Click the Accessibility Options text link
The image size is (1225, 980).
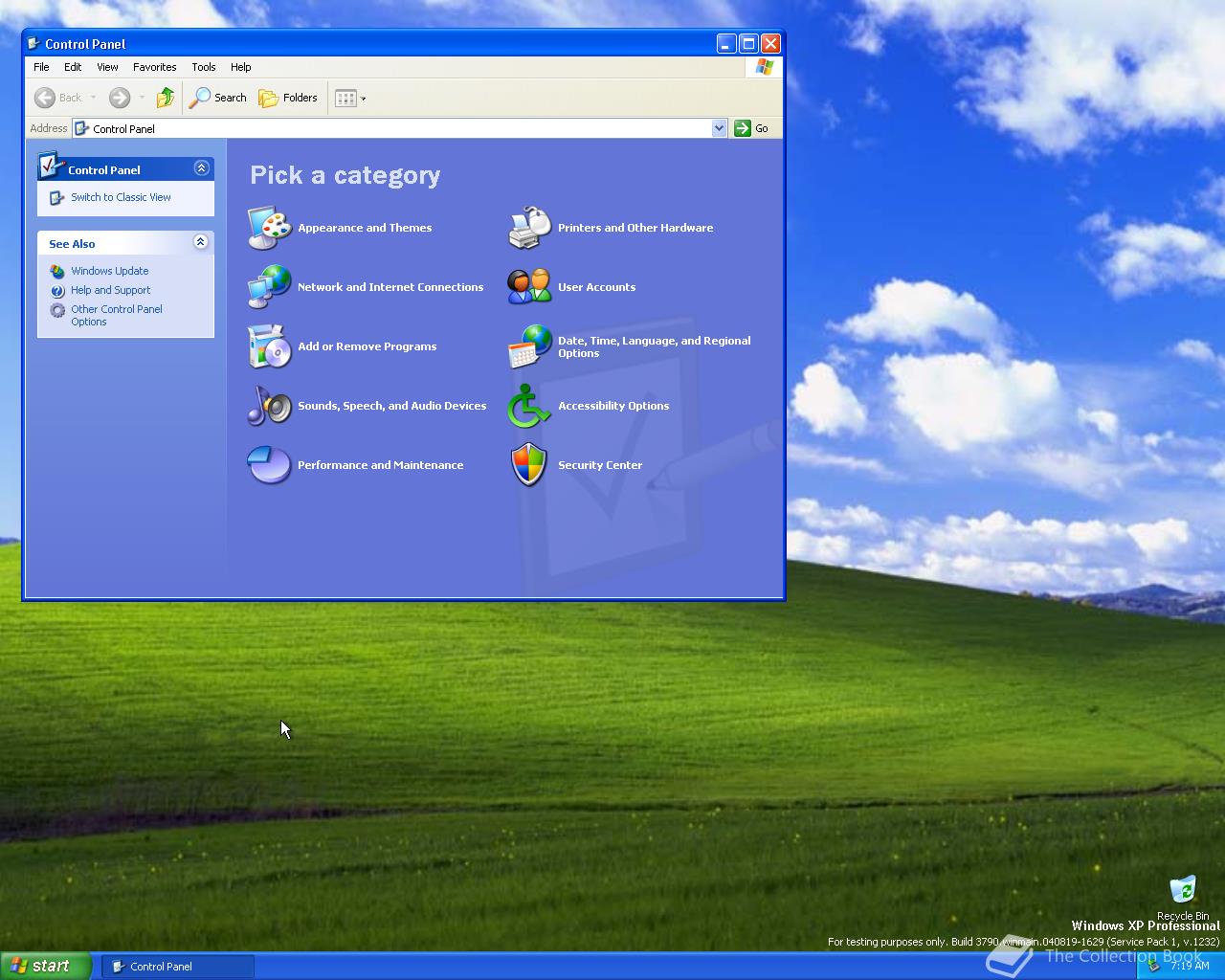click(x=613, y=406)
